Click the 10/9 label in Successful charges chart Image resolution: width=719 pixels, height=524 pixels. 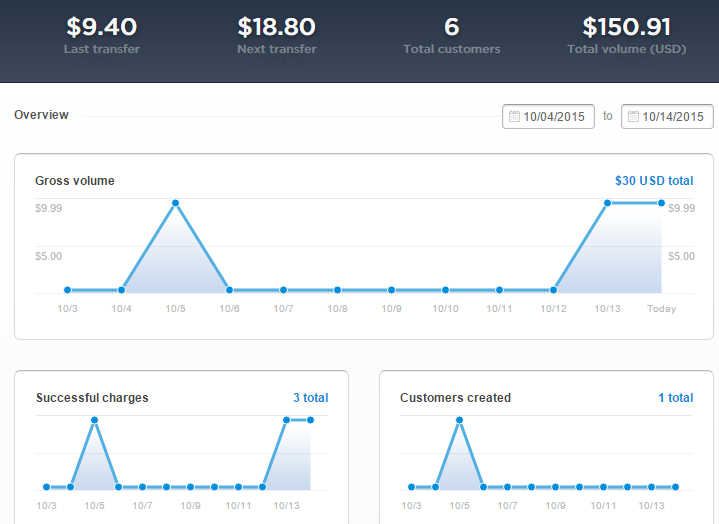[x=190, y=505]
